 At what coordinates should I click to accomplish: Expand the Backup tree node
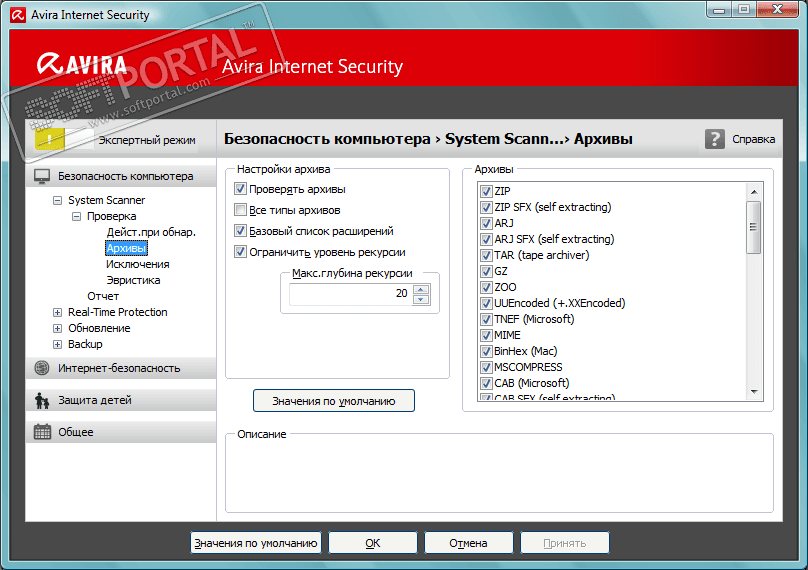[57, 344]
